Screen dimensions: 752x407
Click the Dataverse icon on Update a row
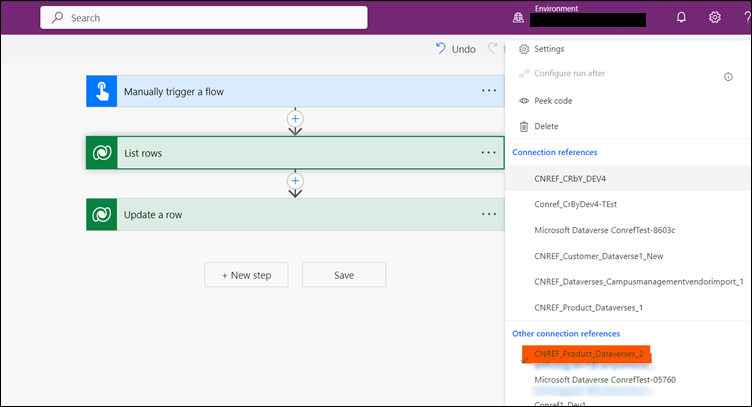[102, 214]
